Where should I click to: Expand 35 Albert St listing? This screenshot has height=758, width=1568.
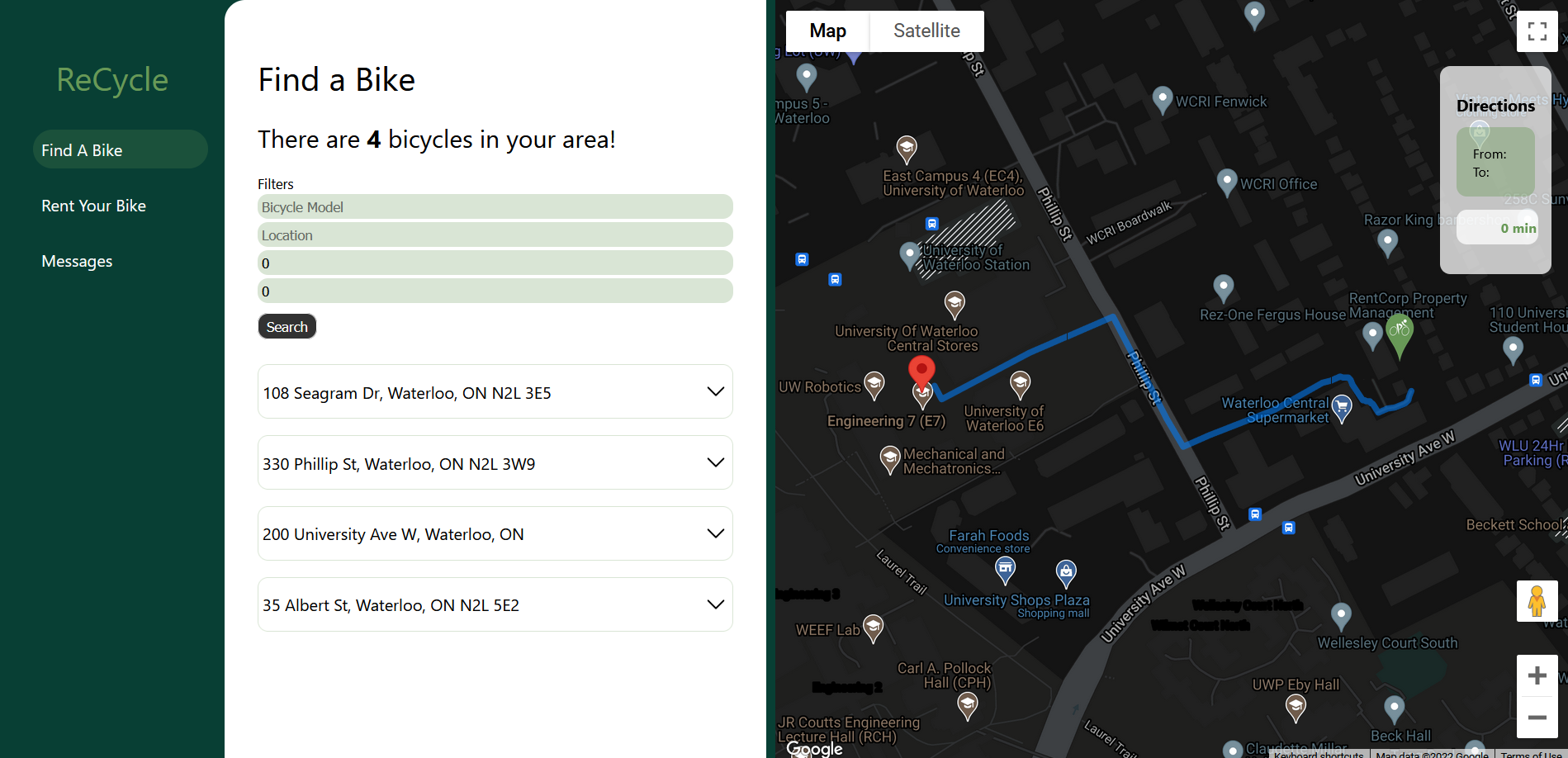(x=495, y=604)
